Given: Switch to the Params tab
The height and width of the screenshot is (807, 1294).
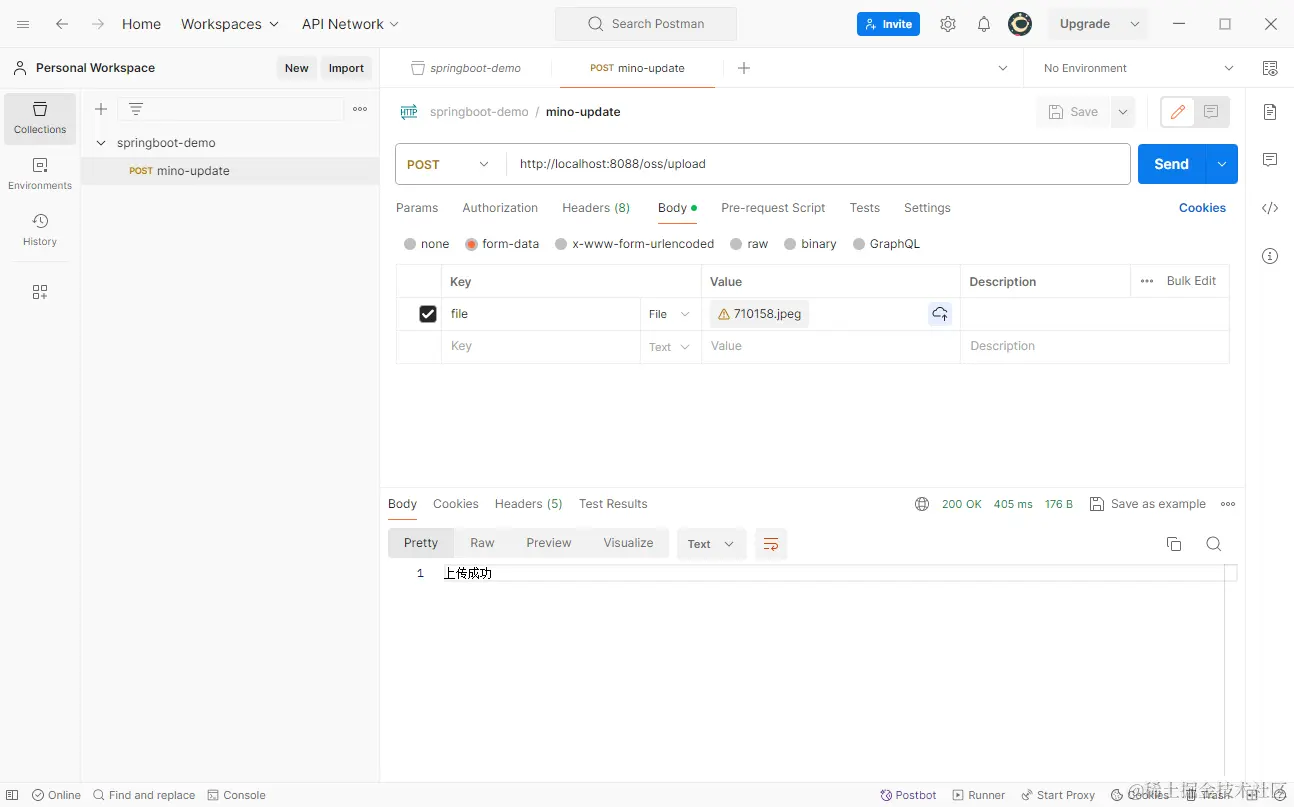Looking at the screenshot, I should 417,208.
